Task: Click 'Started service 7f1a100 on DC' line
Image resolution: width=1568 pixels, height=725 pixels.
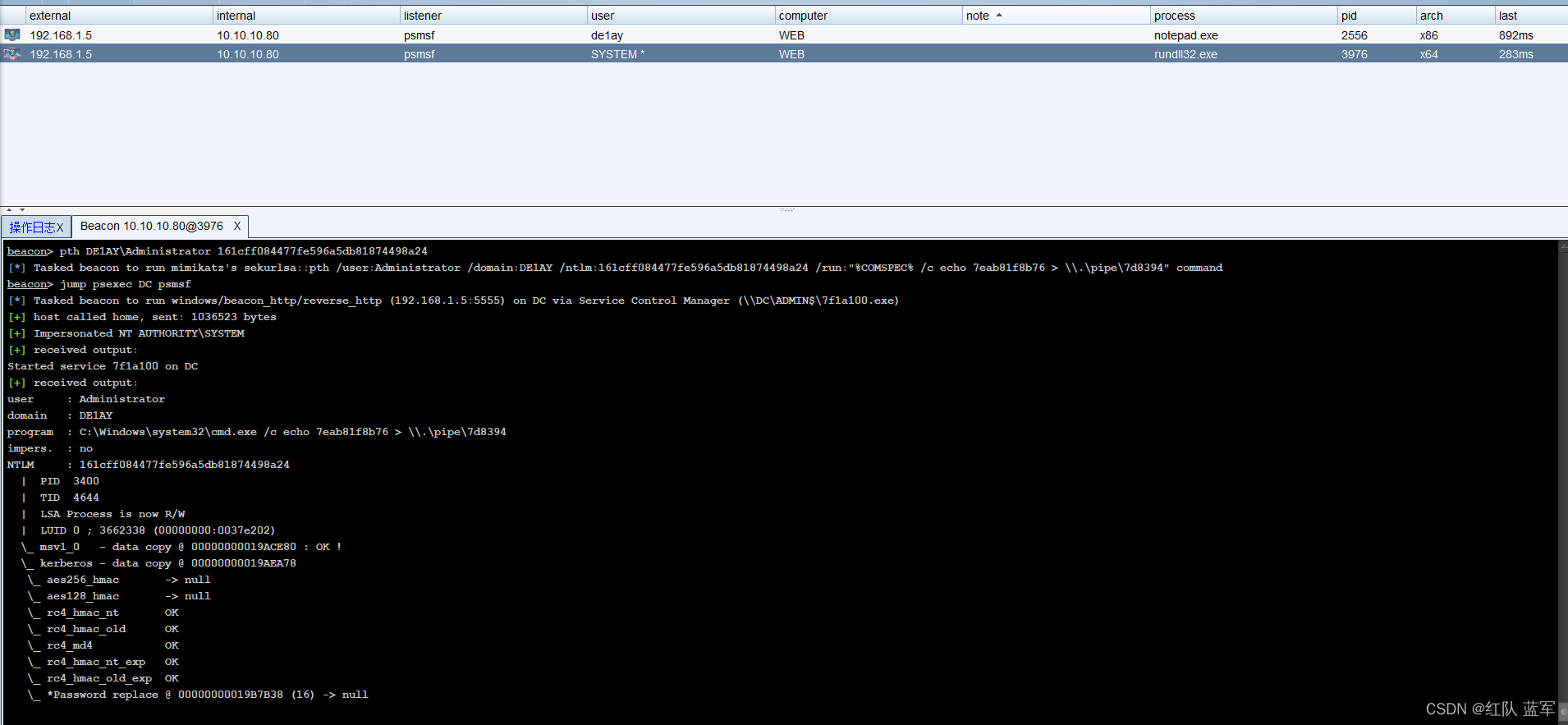Action: 103,366
